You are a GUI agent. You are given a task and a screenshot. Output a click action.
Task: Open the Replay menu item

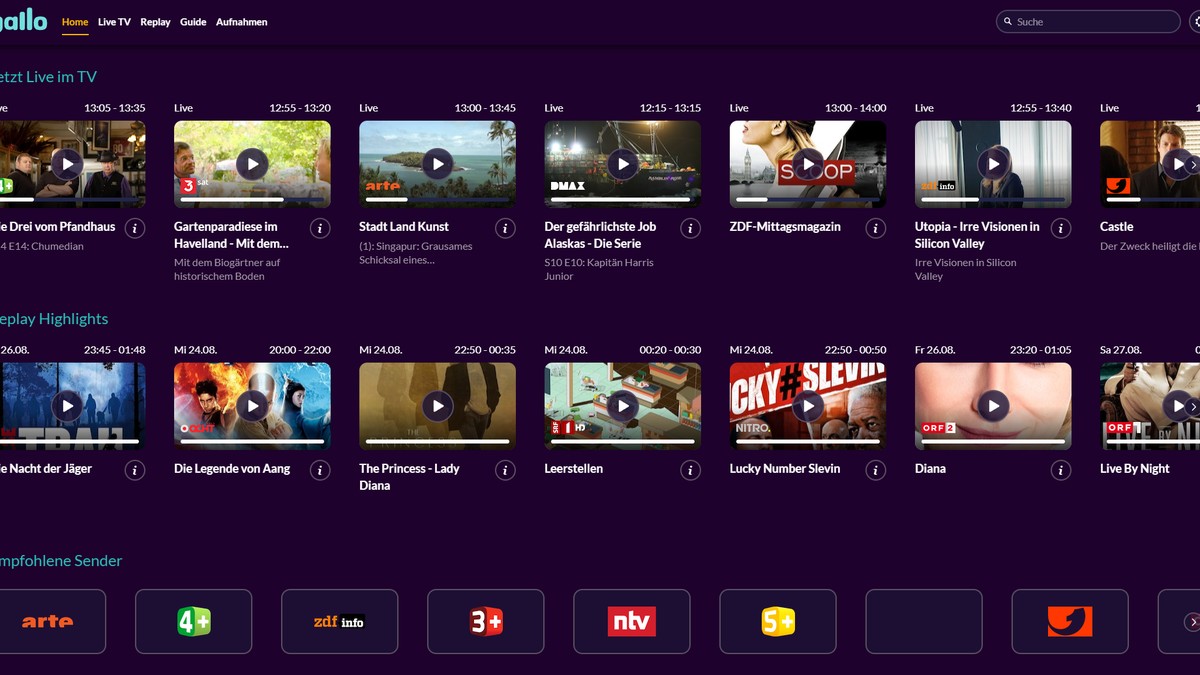pyautogui.click(x=155, y=22)
